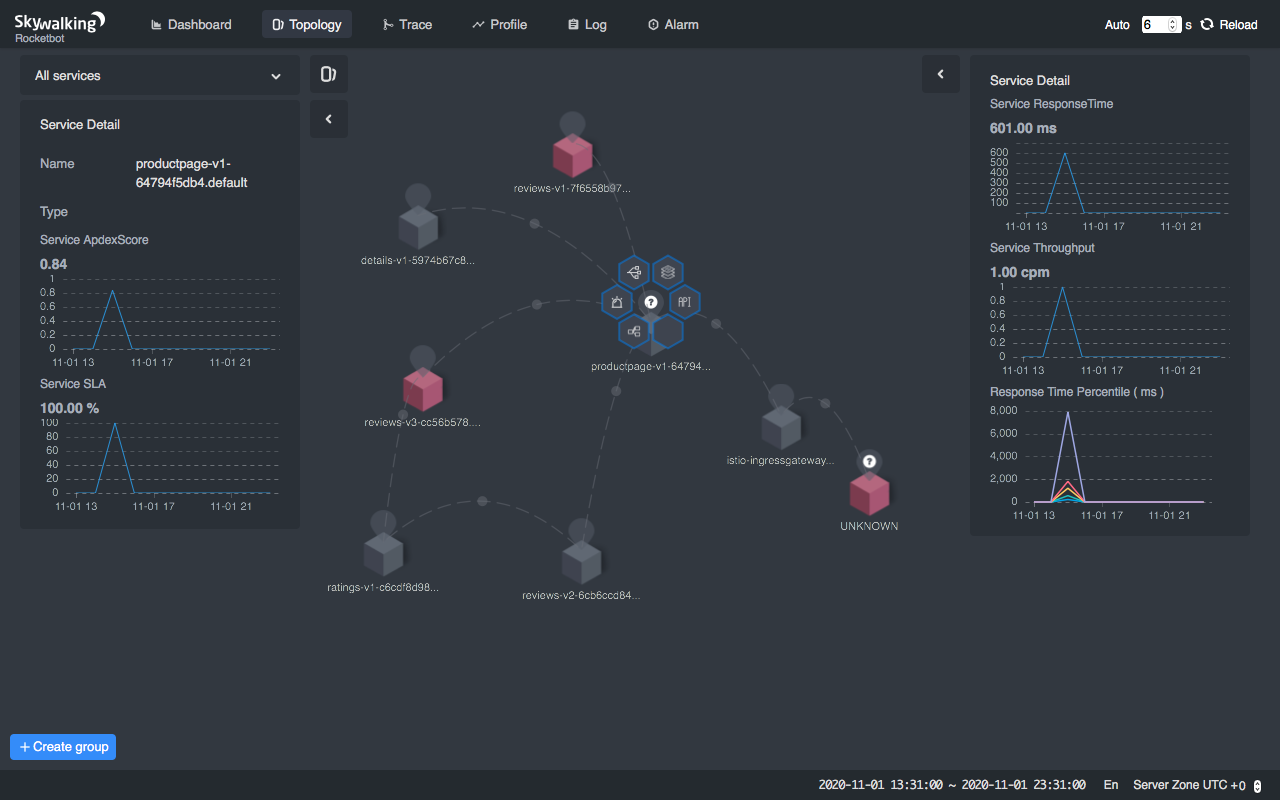1280x800 pixels.
Task: Click the API hexagon icon on productpage node
Action: click(x=685, y=302)
